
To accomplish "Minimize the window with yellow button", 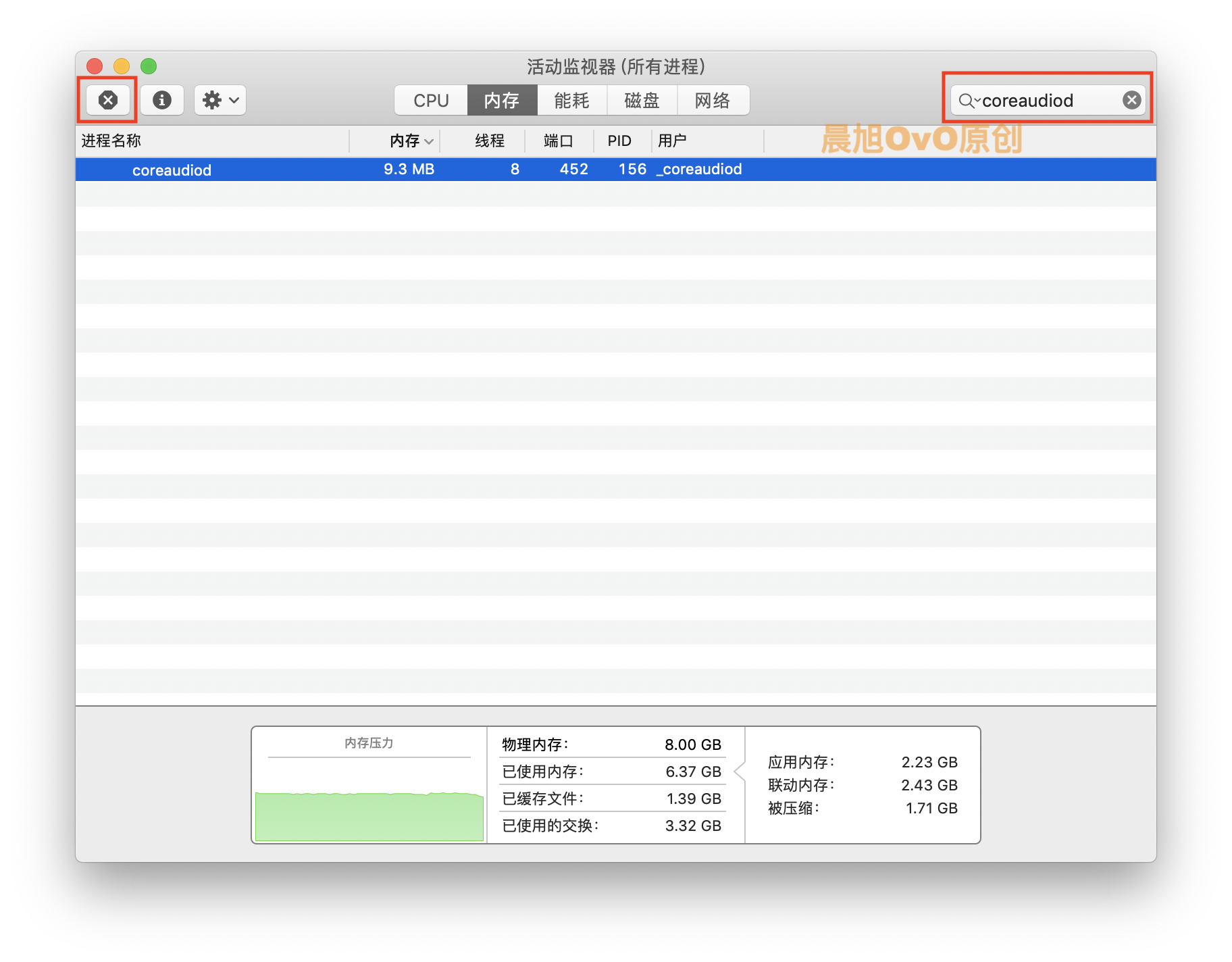I will point(122,66).
